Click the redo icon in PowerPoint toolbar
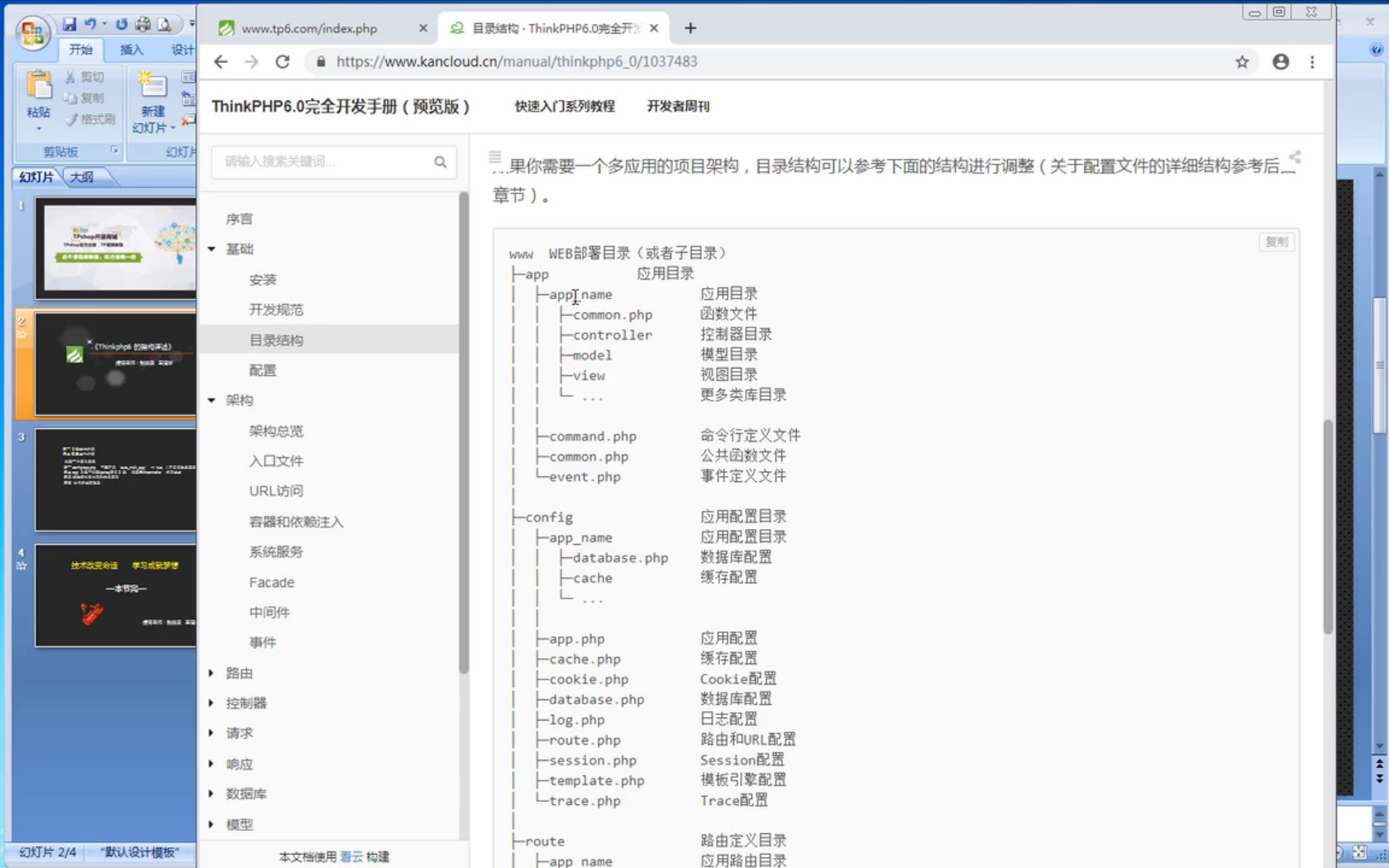Viewport: 1389px width, 868px height. [x=122, y=24]
